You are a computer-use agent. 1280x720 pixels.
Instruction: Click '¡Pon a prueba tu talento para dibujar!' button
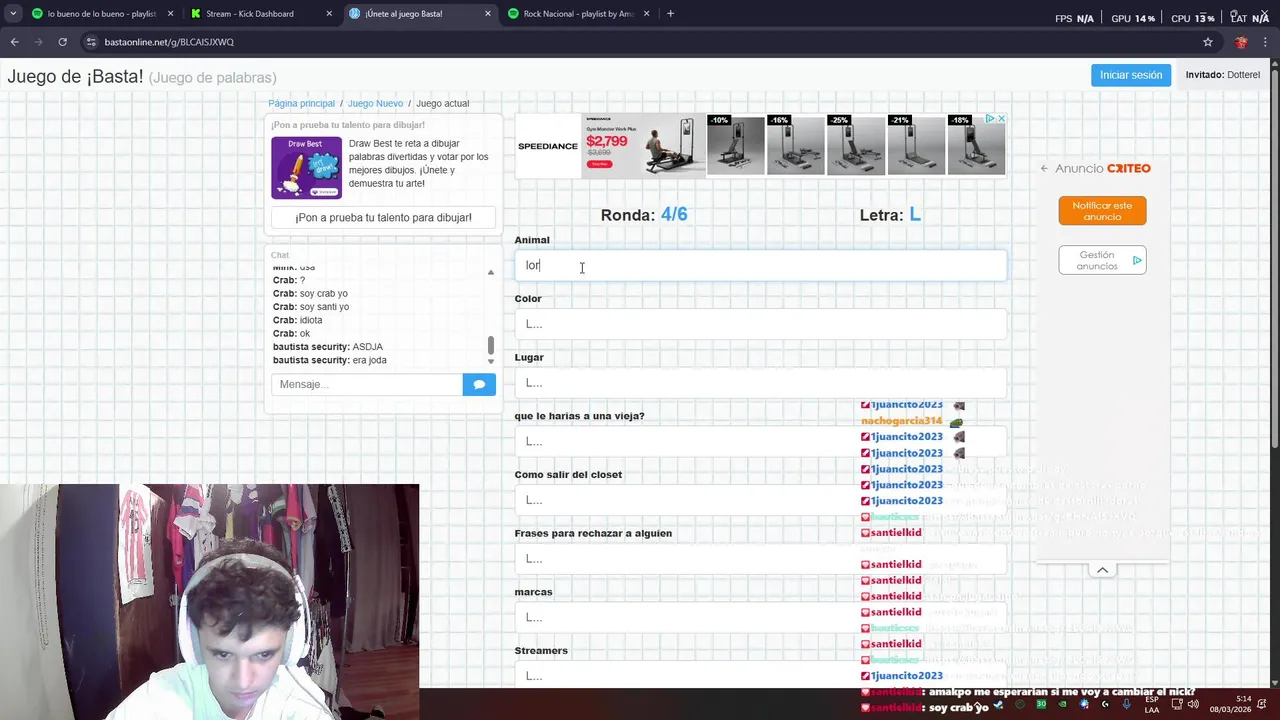tap(383, 217)
